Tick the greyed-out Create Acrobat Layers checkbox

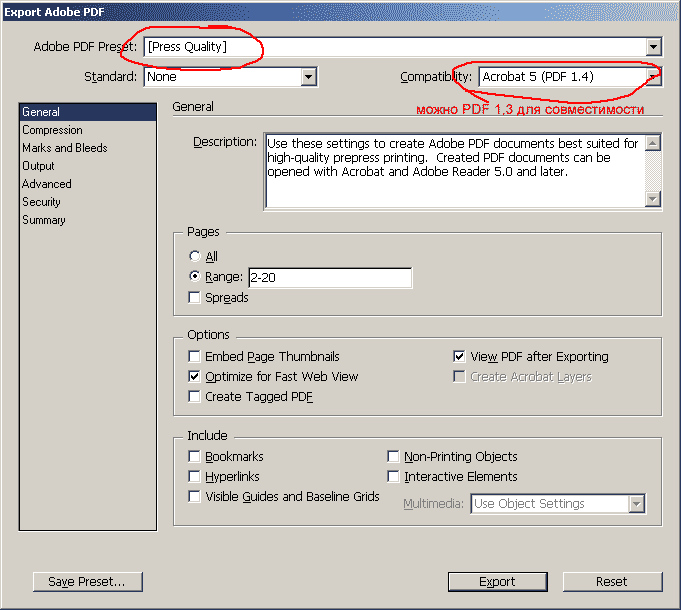pos(459,376)
